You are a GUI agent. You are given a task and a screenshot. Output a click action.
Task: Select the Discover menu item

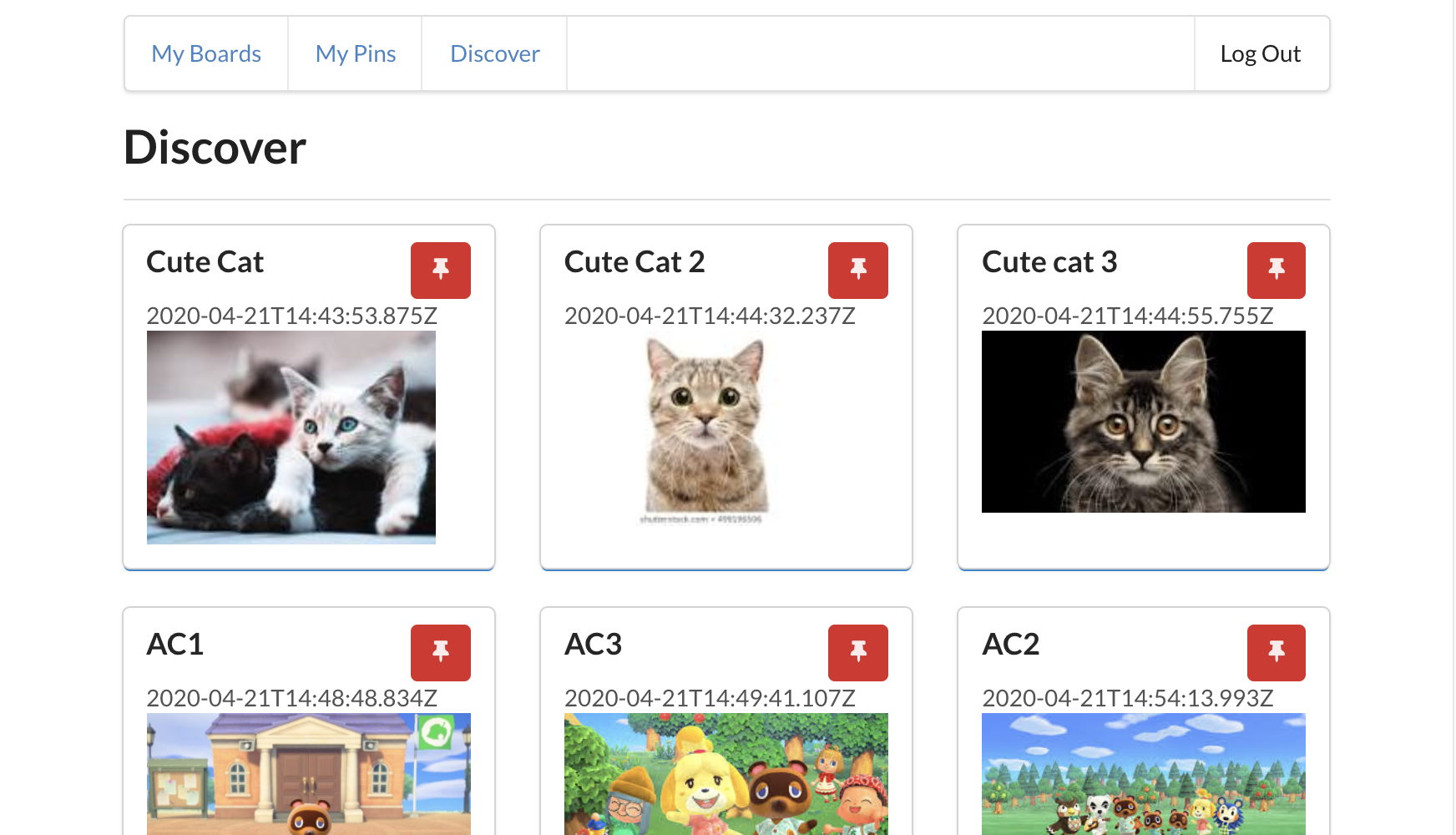pos(495,53)
